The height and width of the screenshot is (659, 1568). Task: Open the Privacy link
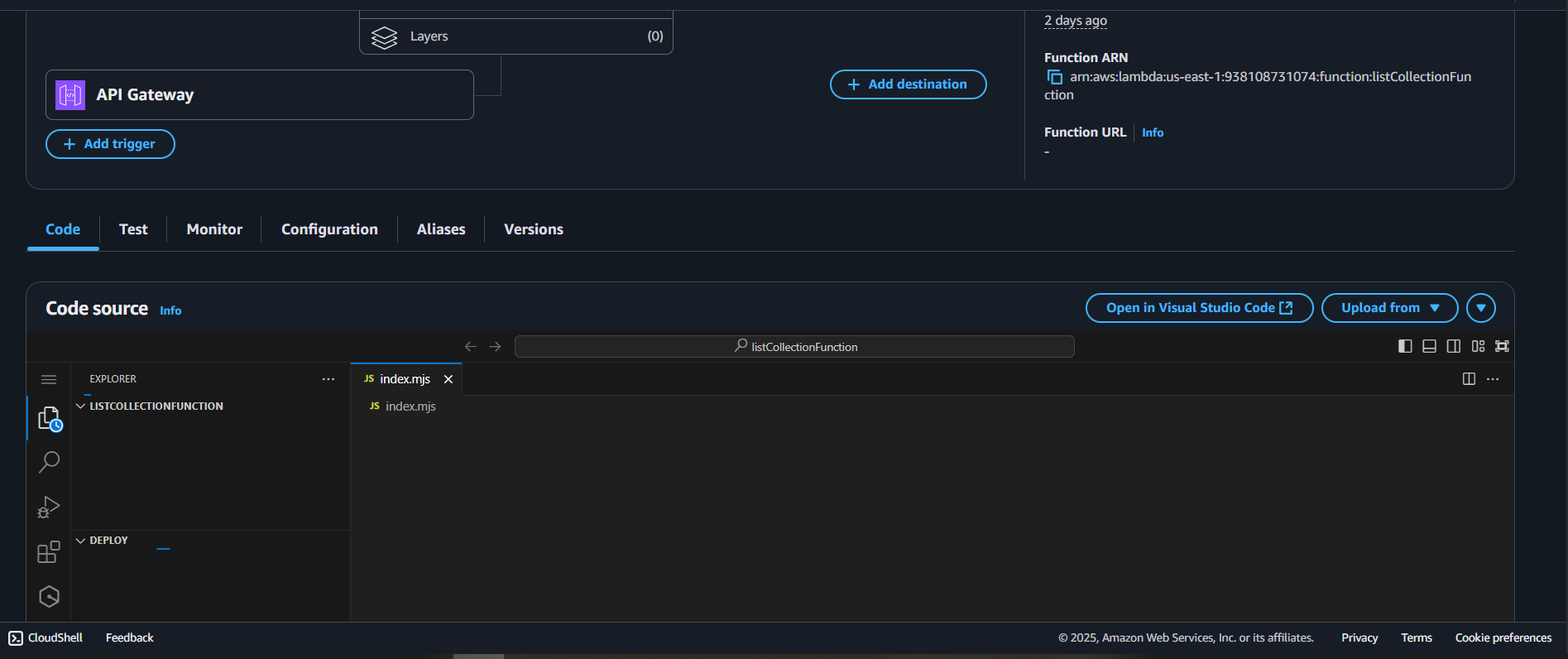[1359, 637]
